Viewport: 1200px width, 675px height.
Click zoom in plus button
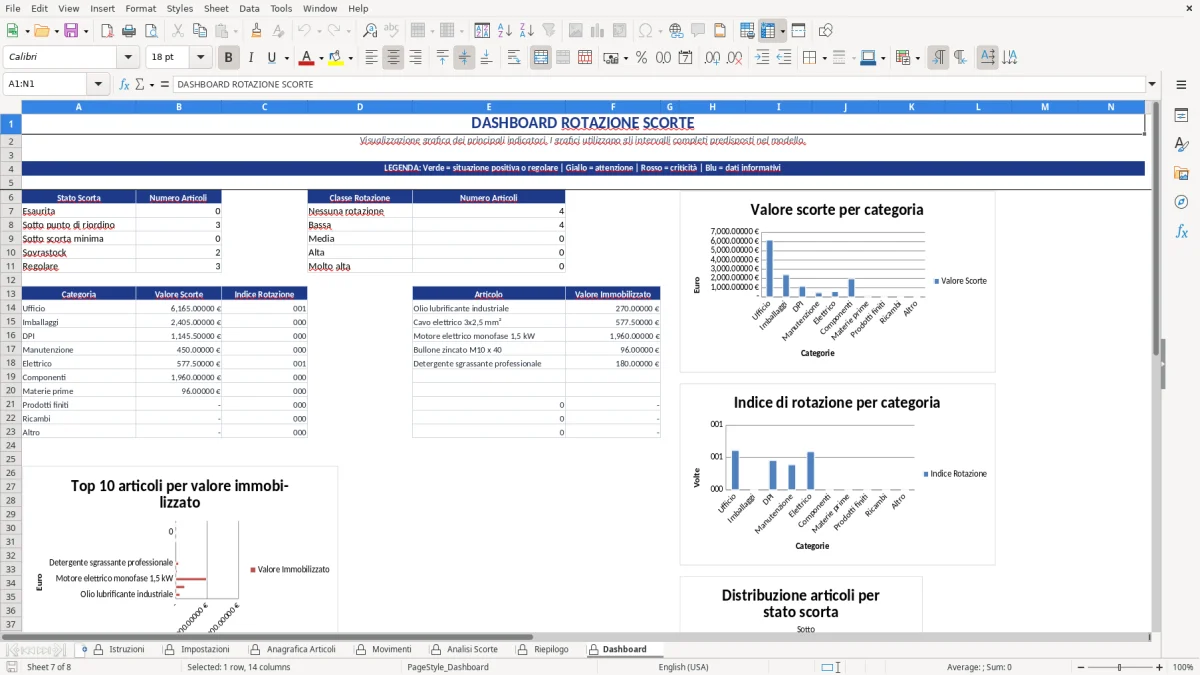click(x=1159, y=667)
